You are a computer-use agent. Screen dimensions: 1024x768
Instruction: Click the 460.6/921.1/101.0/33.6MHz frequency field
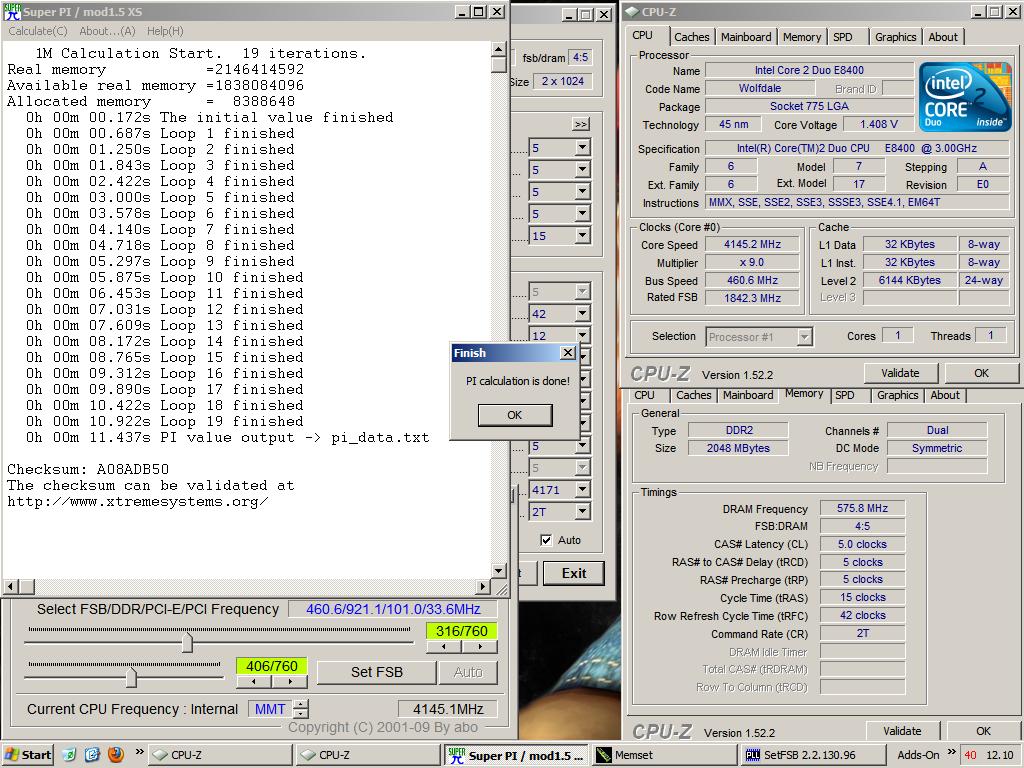coord(392,609)
